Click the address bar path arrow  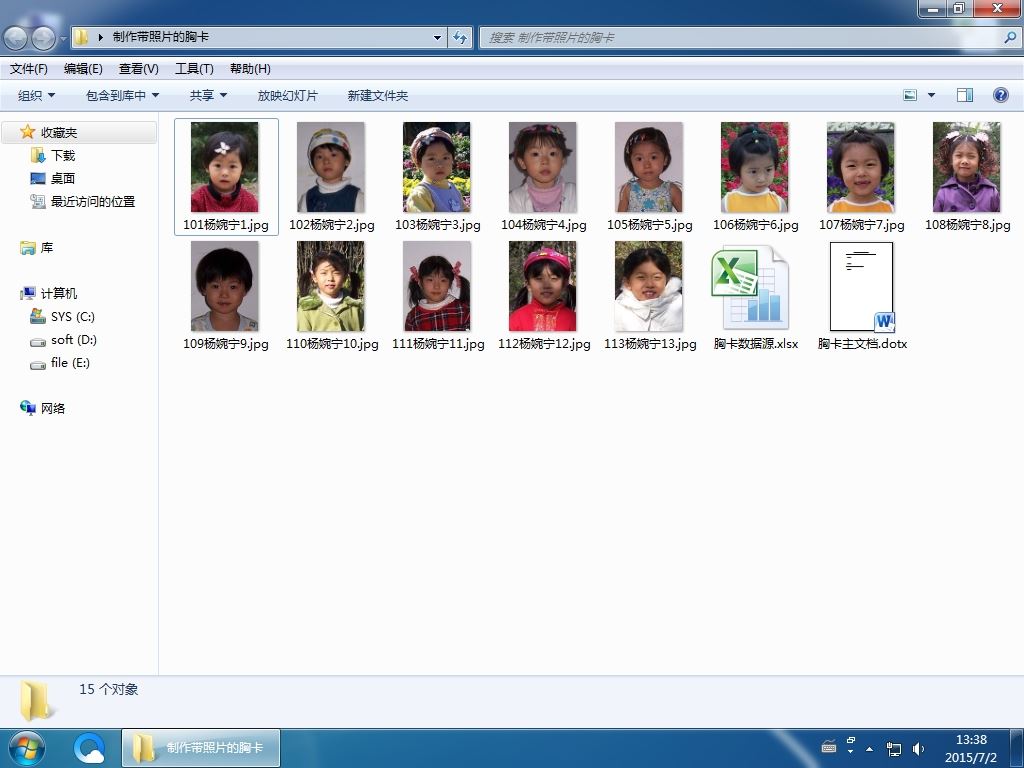tap(101, 37)
